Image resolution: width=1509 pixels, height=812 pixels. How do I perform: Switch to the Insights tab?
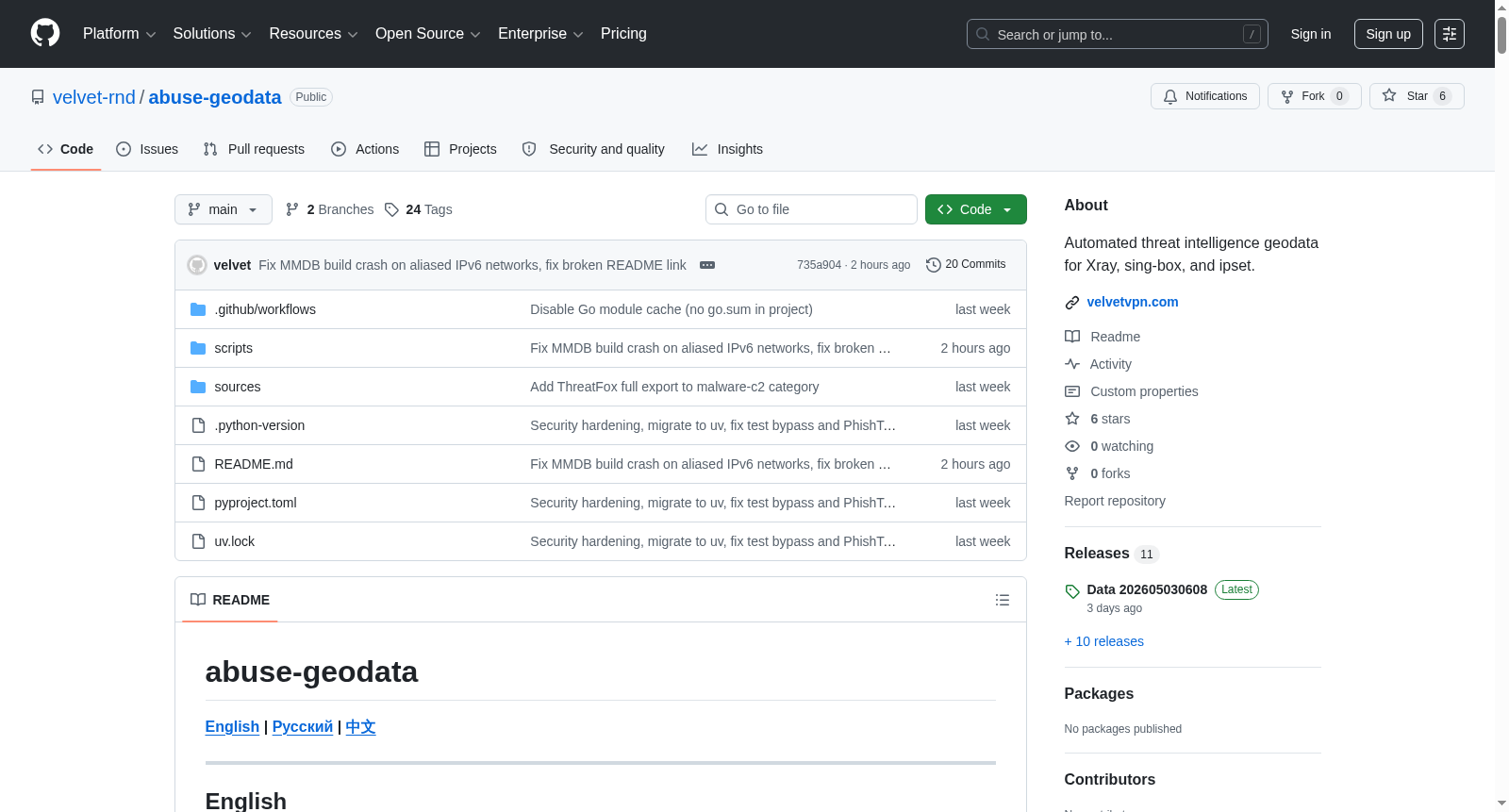click(727, 149)
